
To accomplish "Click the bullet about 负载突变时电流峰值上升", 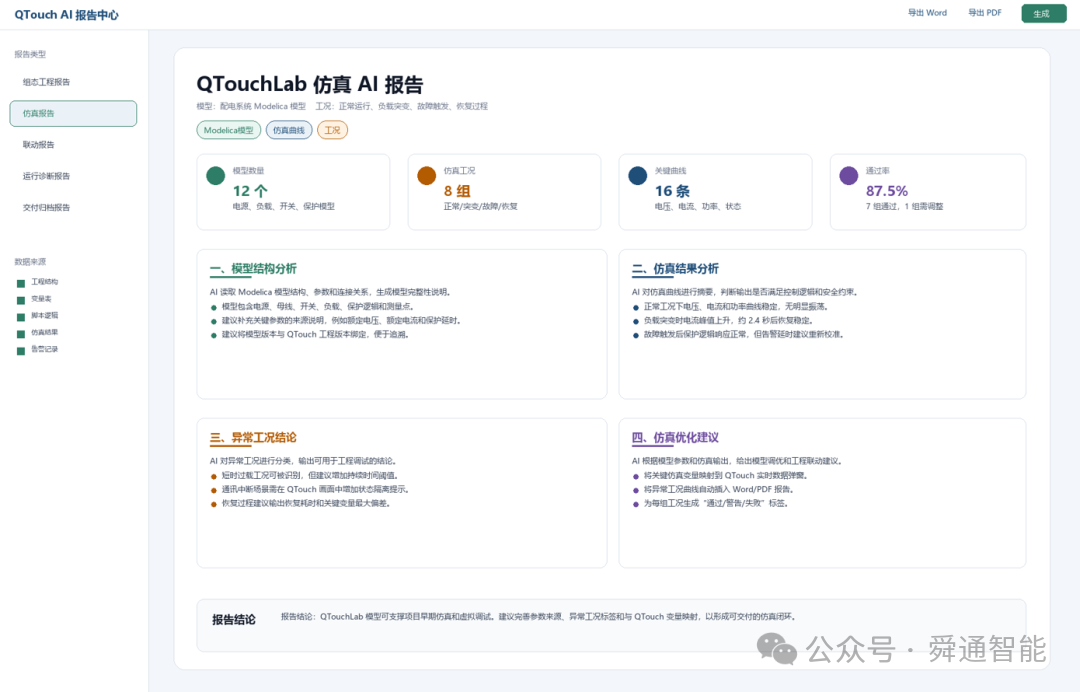I will point(723,321).
